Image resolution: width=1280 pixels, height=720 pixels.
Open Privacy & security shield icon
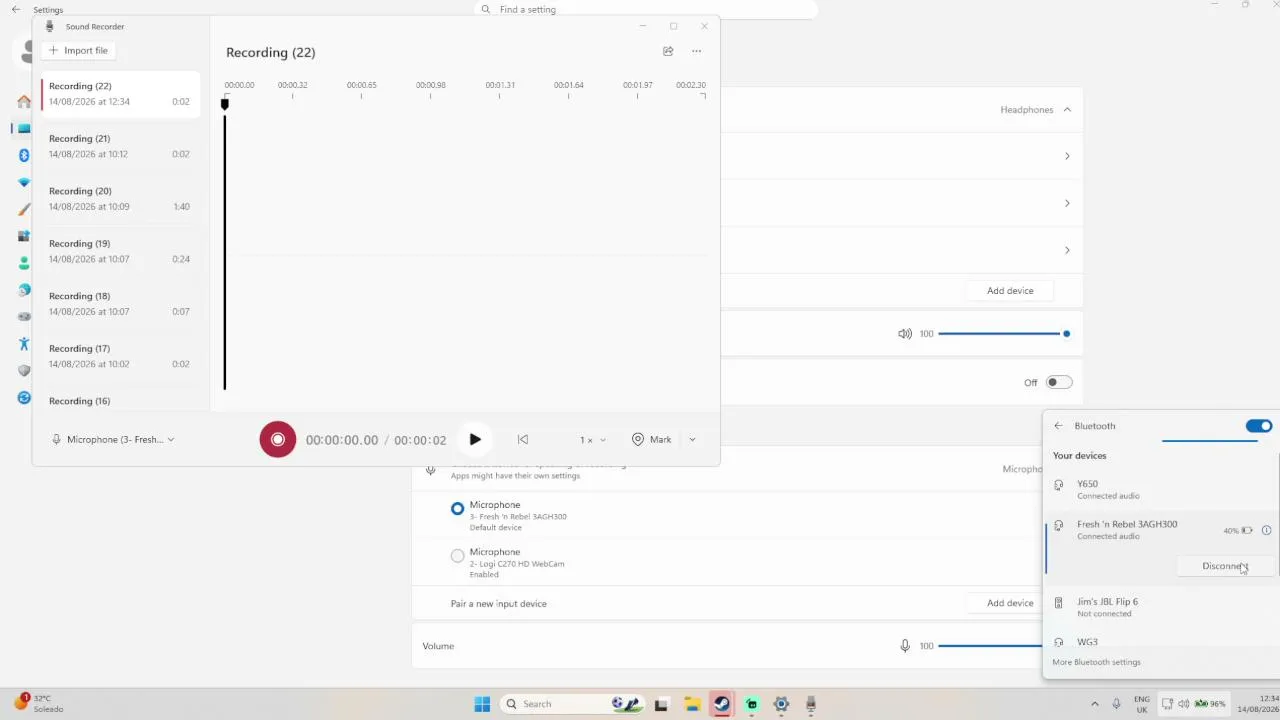pyautogui.click(x=24, y=370)
